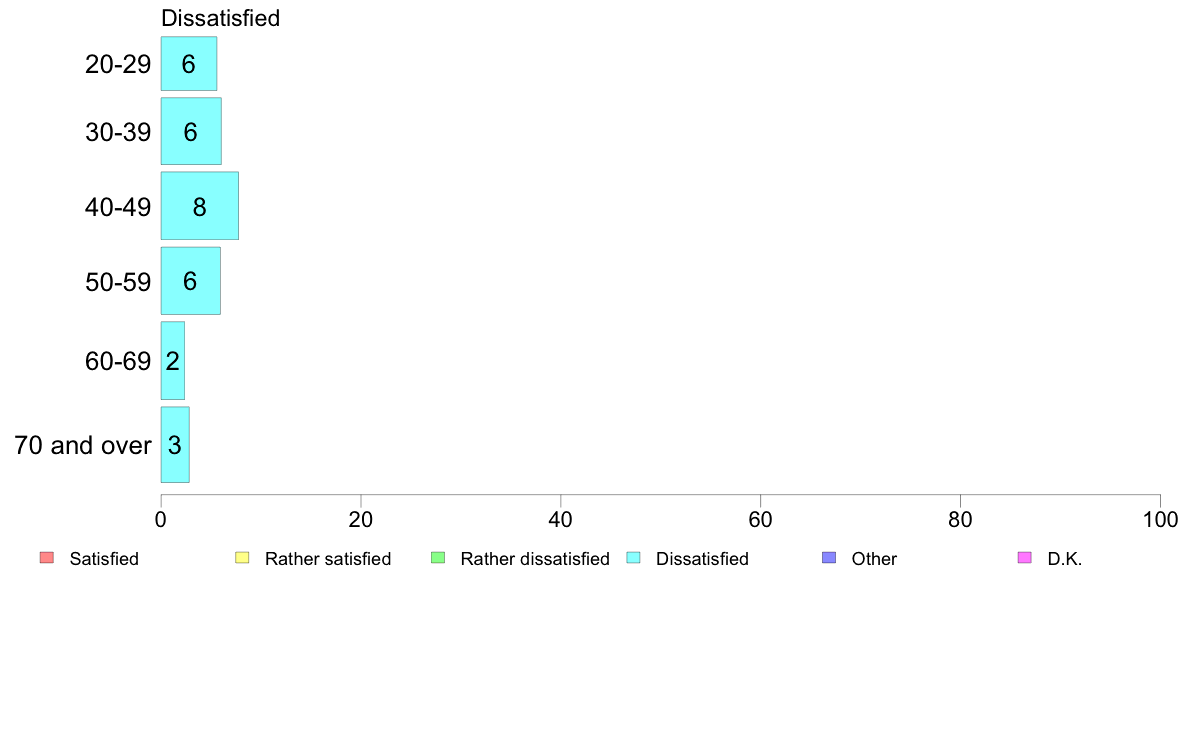The height and width of the screenshot is (736, 1188).
Task: Click the pink D.K. legend swatch
Action: (1024, 558)
